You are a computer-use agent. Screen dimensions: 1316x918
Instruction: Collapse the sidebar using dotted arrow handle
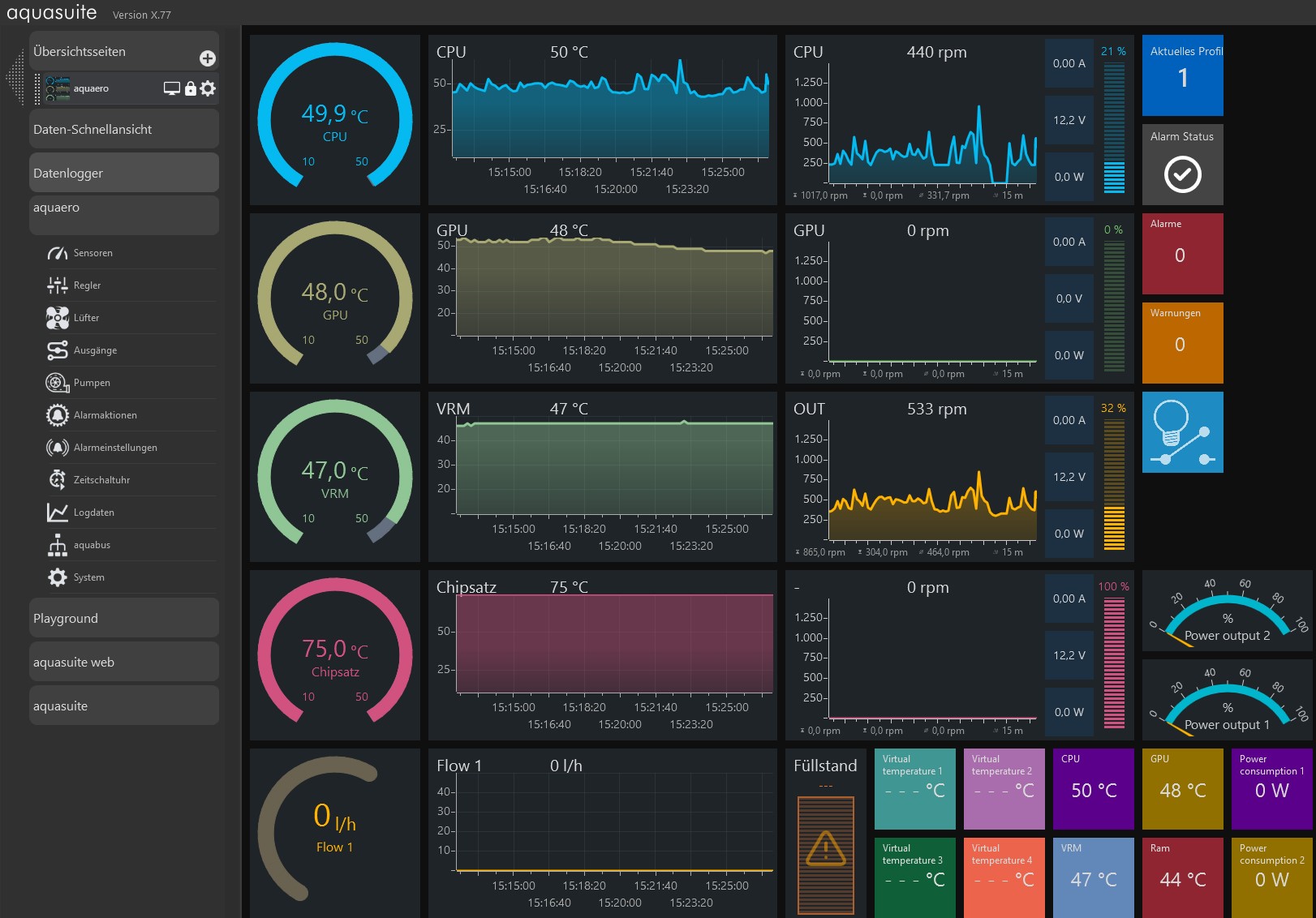pos(15,77)
